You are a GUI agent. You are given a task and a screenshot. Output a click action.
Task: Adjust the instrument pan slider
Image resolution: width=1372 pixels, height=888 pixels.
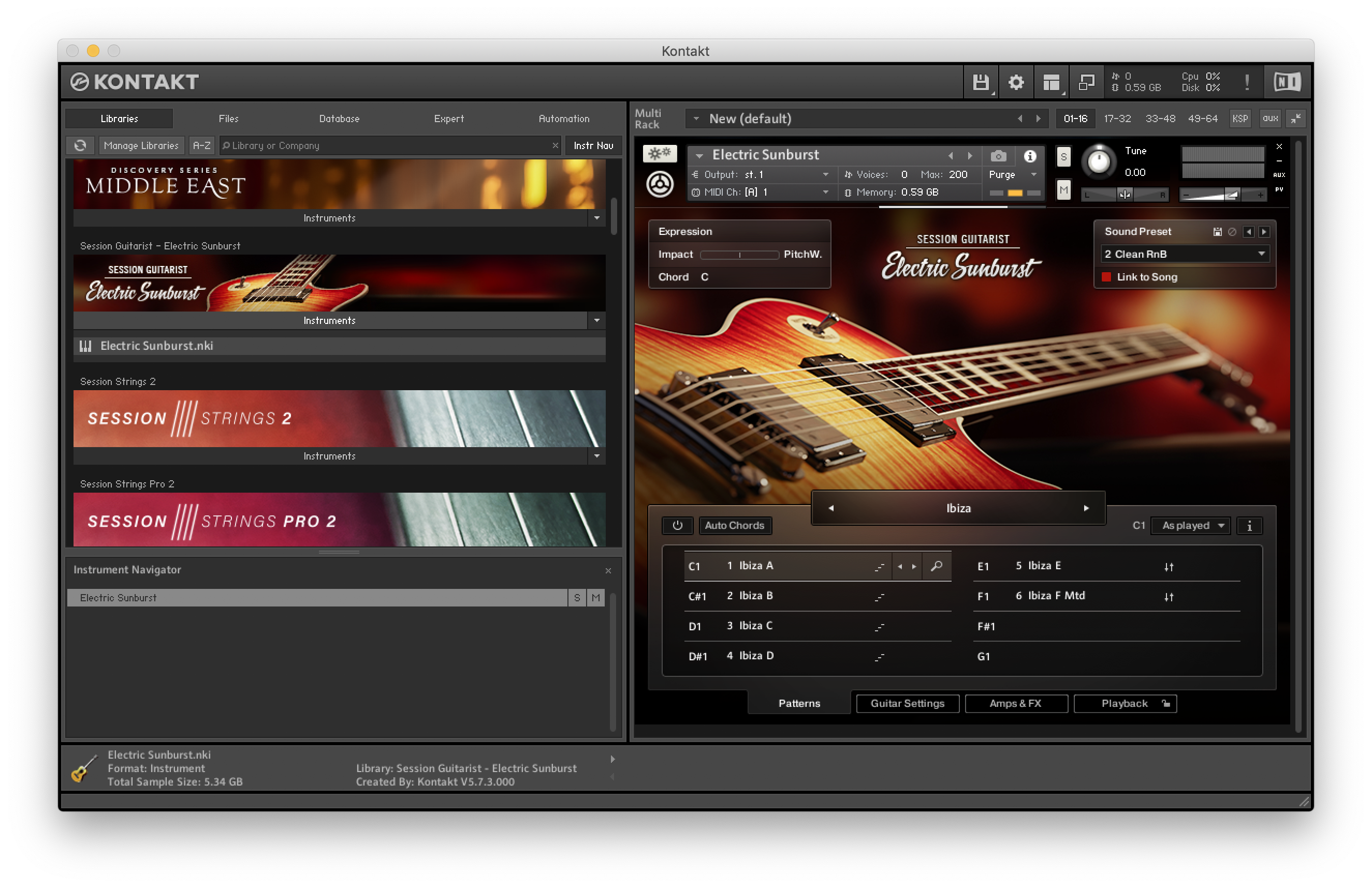(x=1124, y=195)
